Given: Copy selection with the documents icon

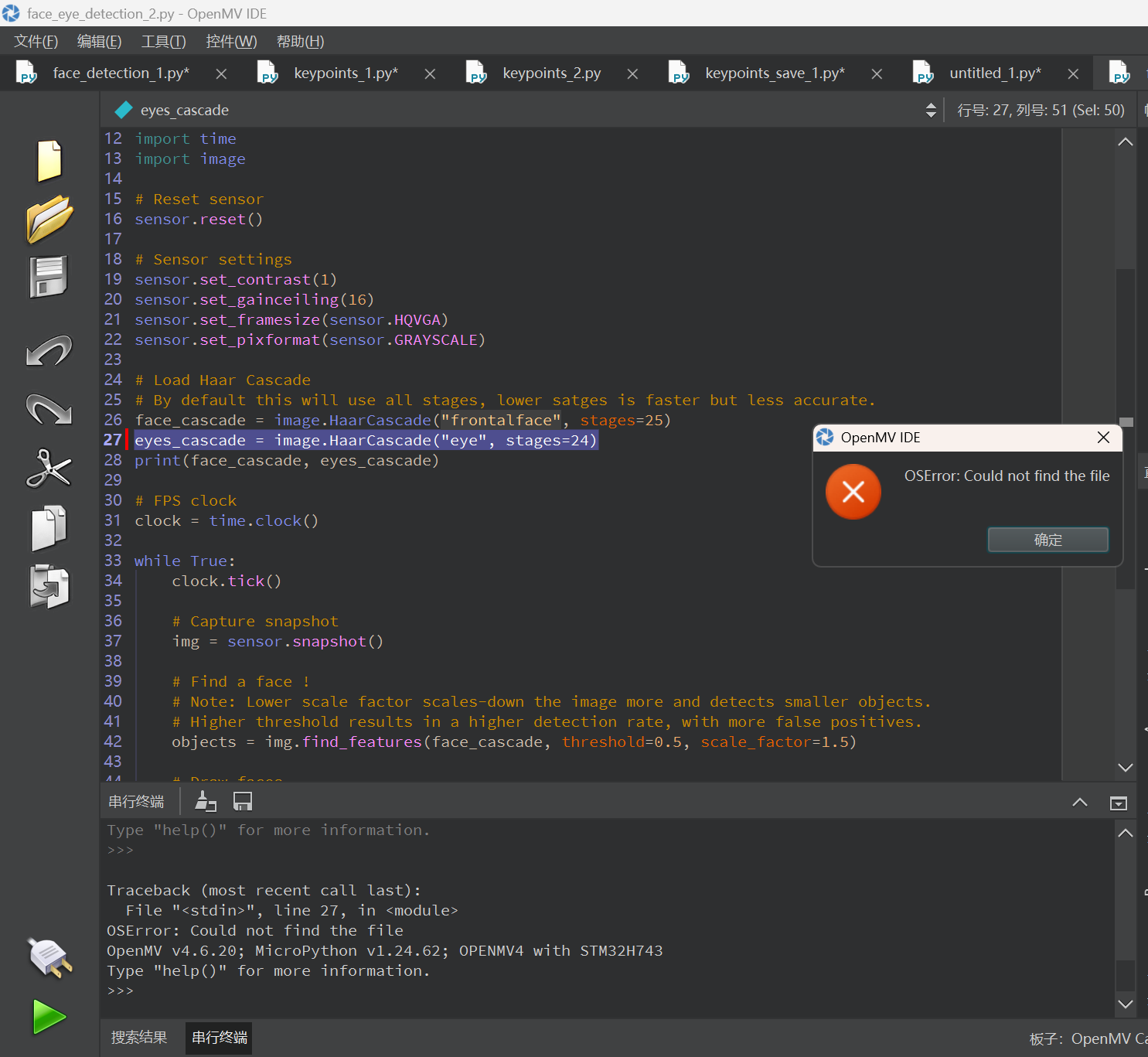Looking at the screenshot, I should tap(49, 528).
